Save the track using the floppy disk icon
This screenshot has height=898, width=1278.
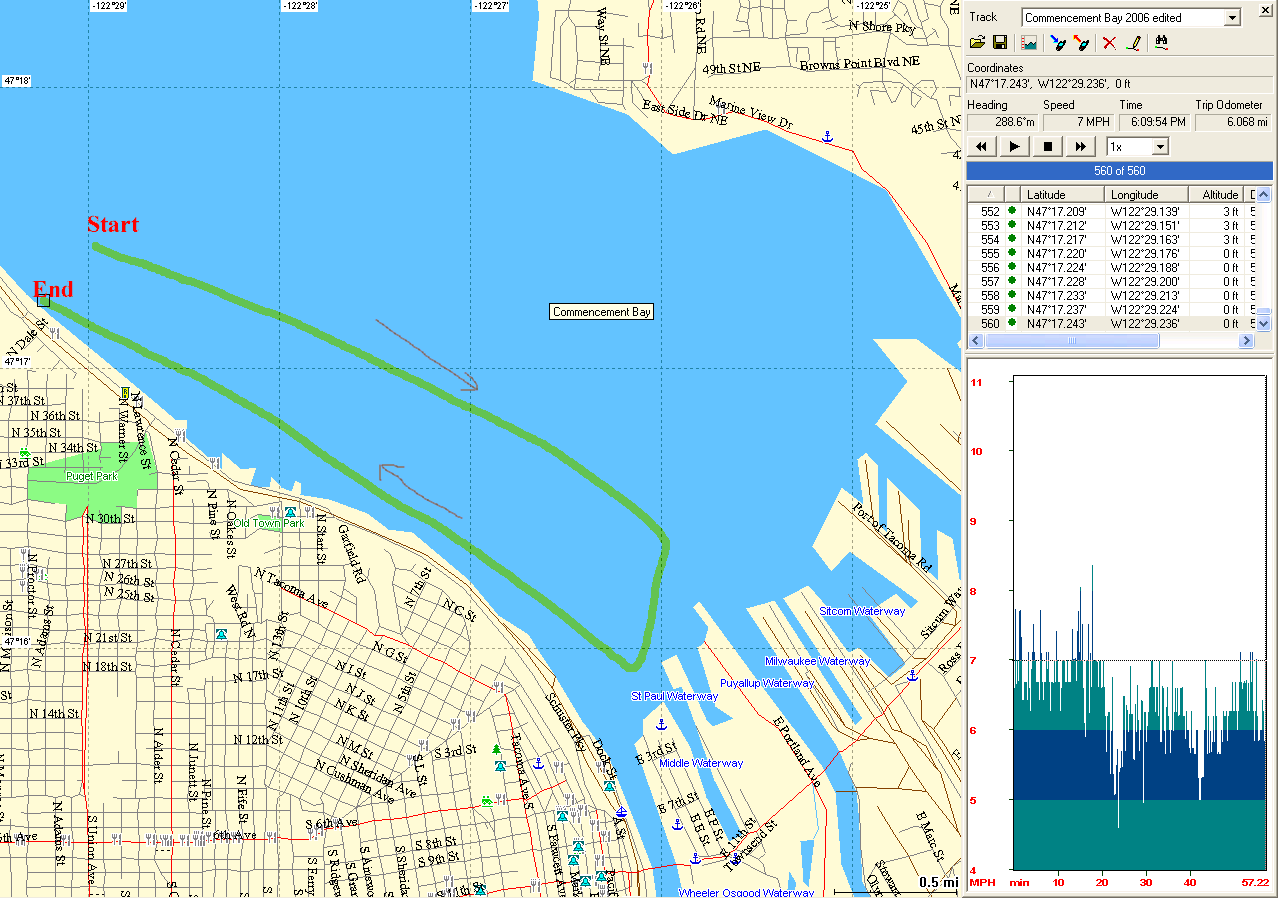tap(999, 43)
